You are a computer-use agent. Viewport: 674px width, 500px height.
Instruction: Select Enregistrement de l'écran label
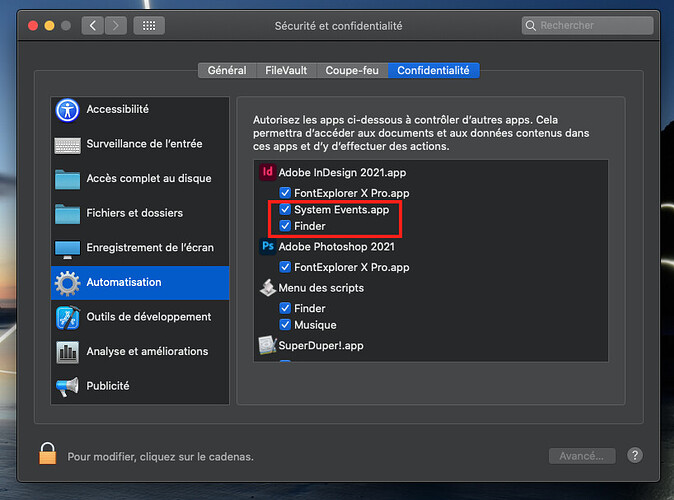click(x=150, y=248)
